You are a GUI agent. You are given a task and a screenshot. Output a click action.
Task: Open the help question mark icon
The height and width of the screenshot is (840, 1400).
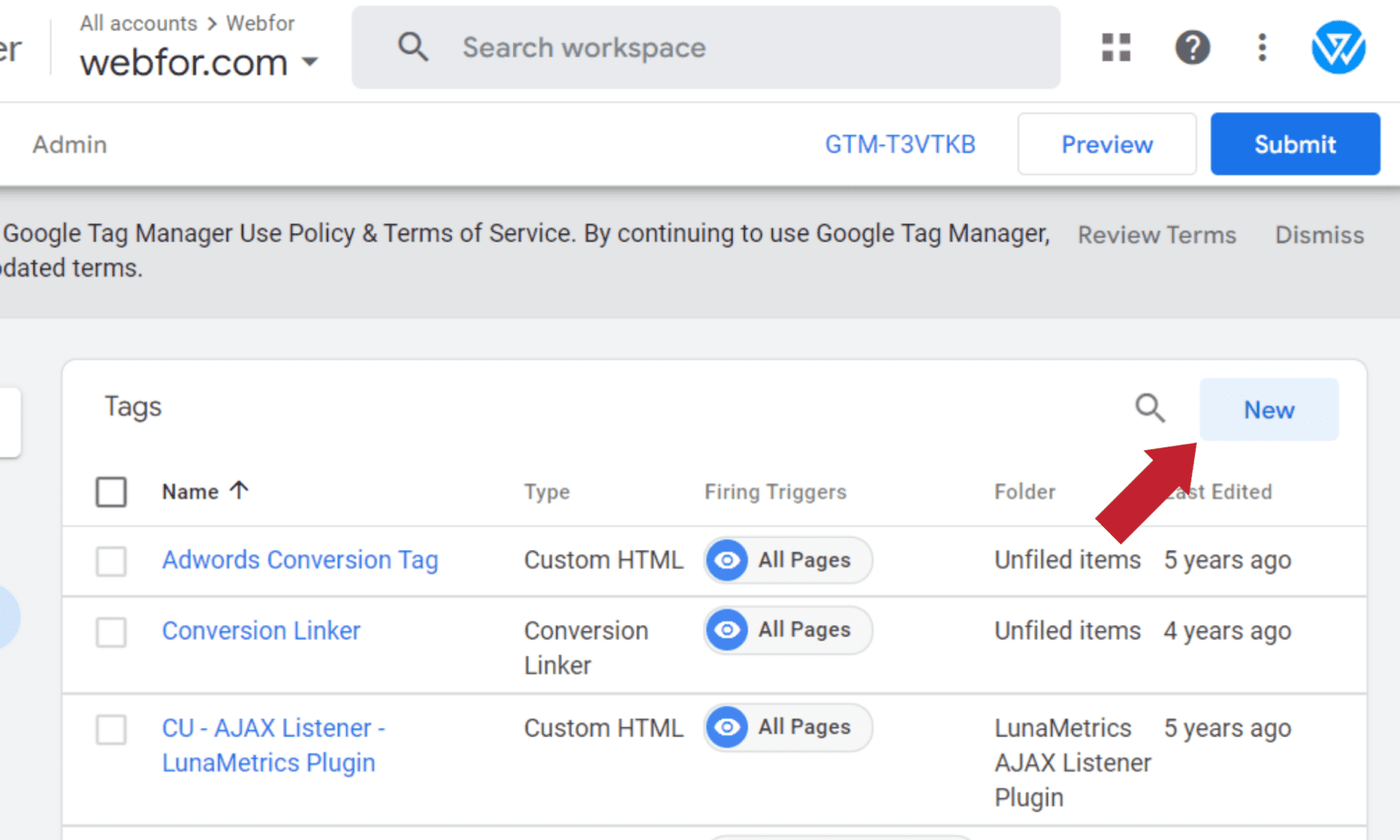[1192, 47]
